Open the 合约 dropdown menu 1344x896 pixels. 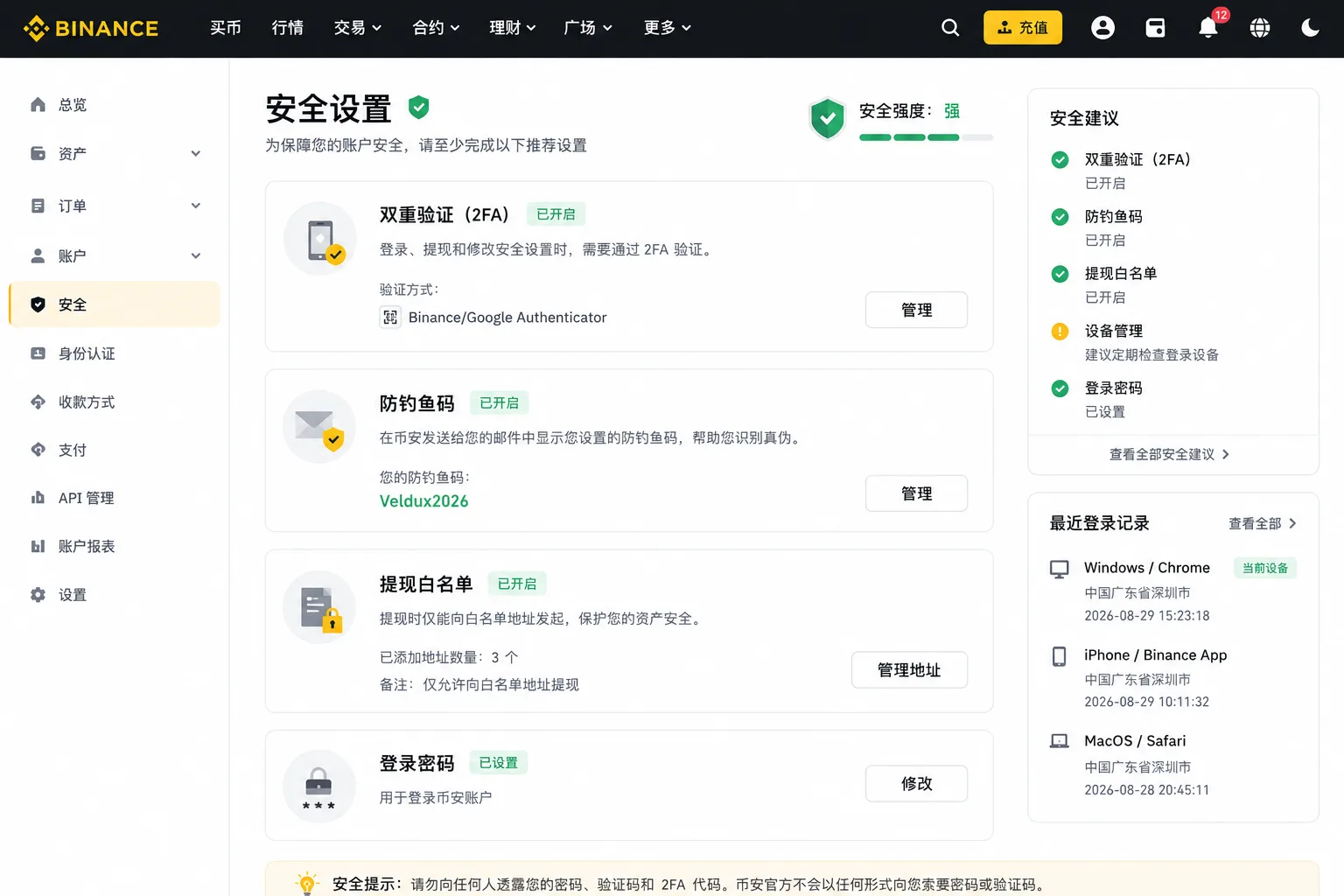[x=437, y=28]
